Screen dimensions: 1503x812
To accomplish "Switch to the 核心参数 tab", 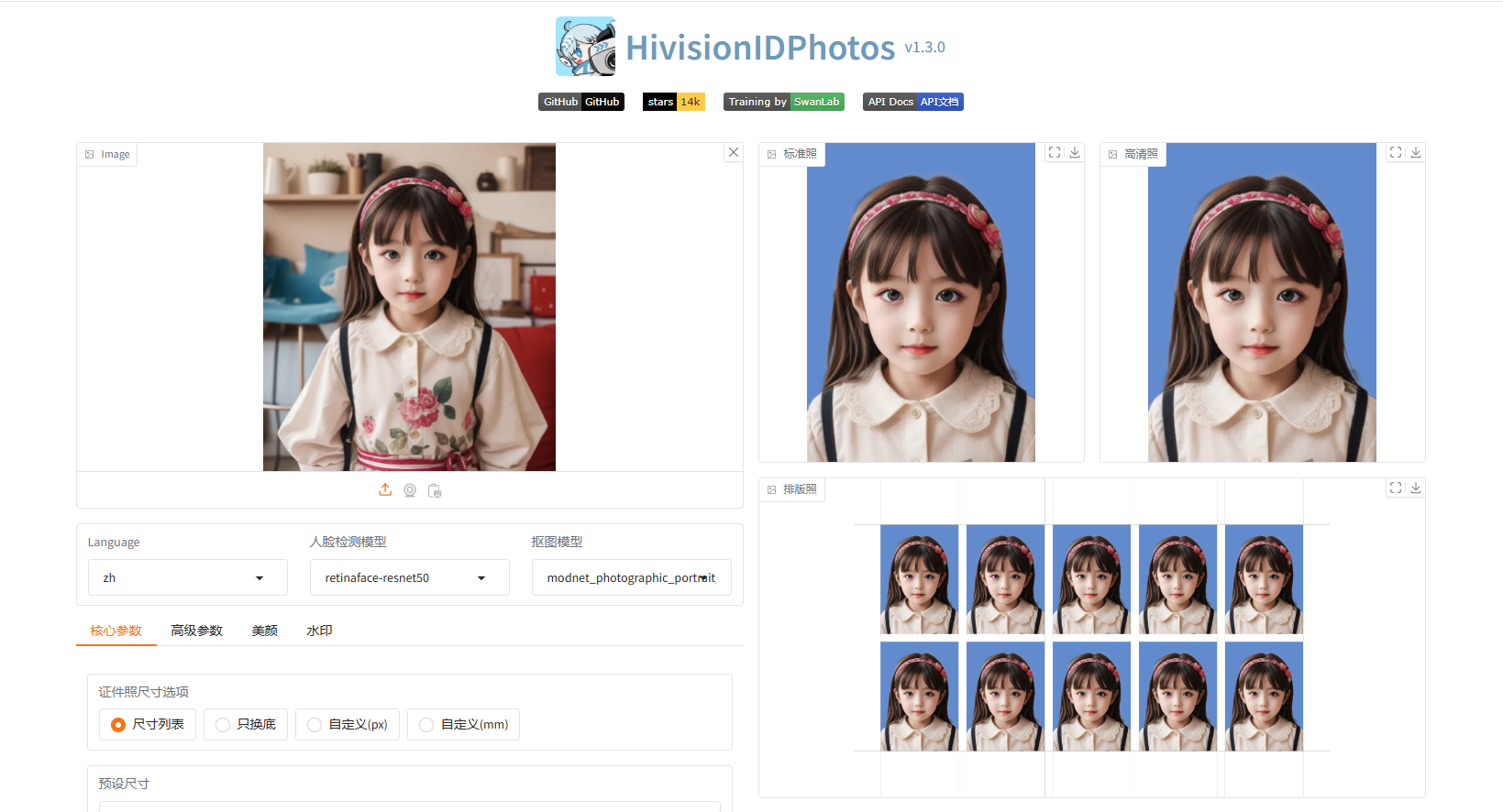I will click(116, 631).
